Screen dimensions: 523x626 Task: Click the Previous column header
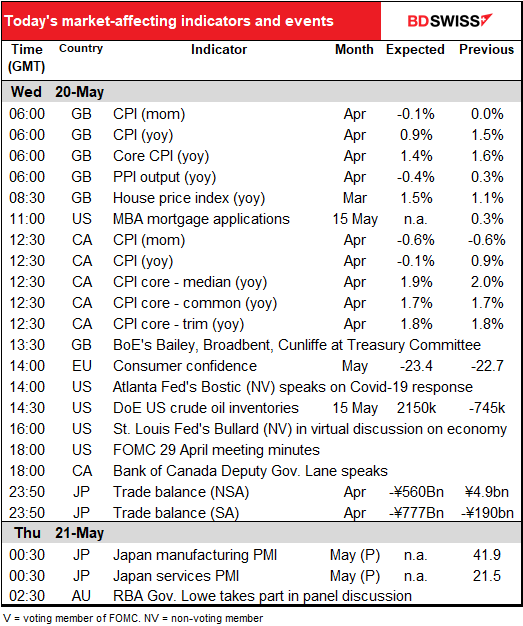coord(486,50)
